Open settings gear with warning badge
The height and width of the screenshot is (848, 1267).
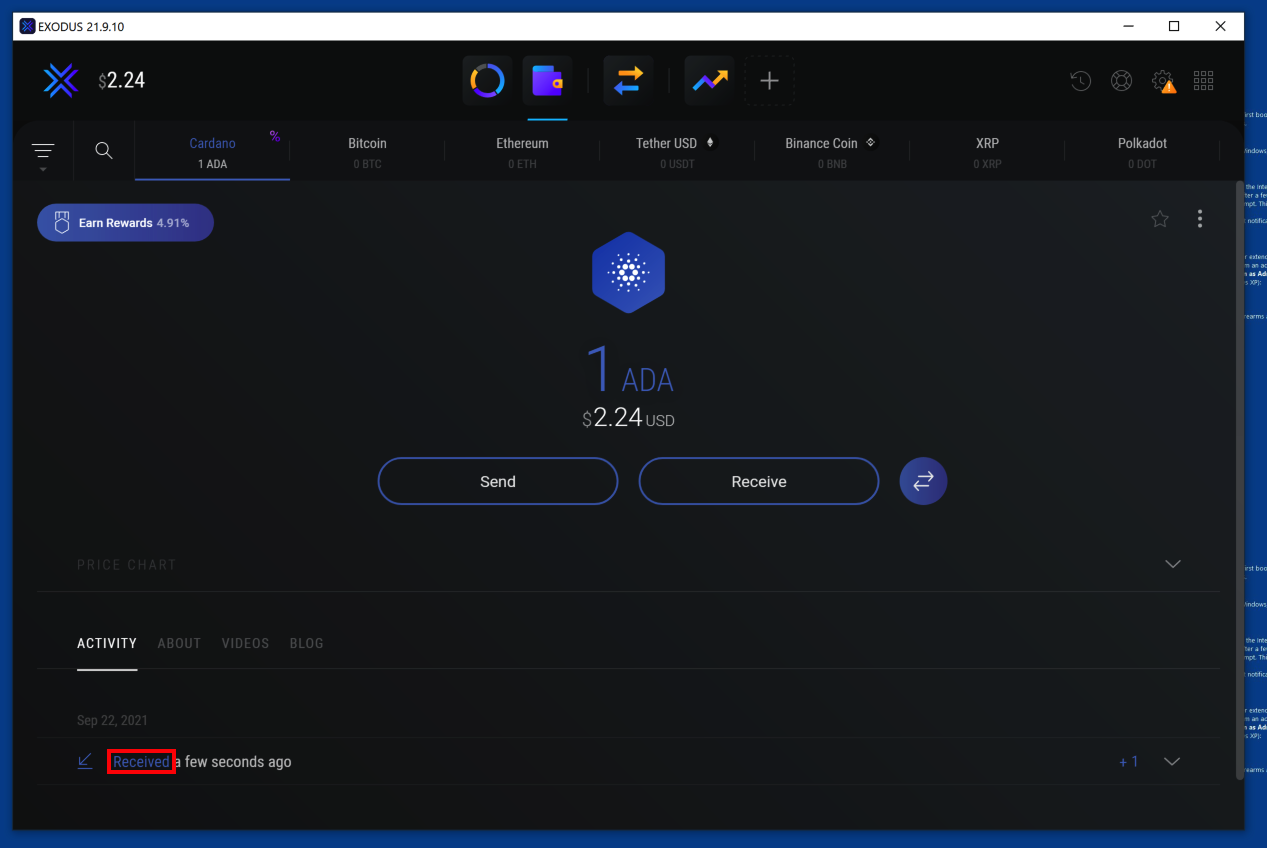point(1163,81)
